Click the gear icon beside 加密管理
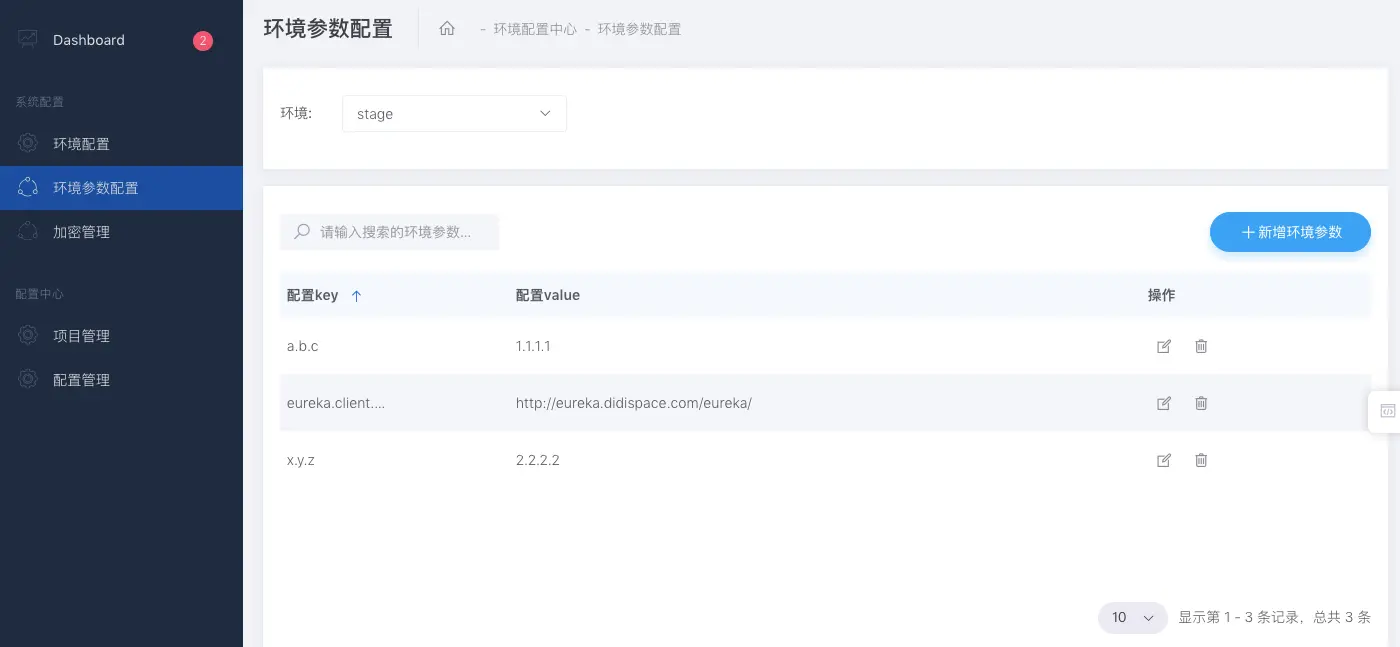Image resolution: width=1400 pixels, height=647 pixels. 28,231
